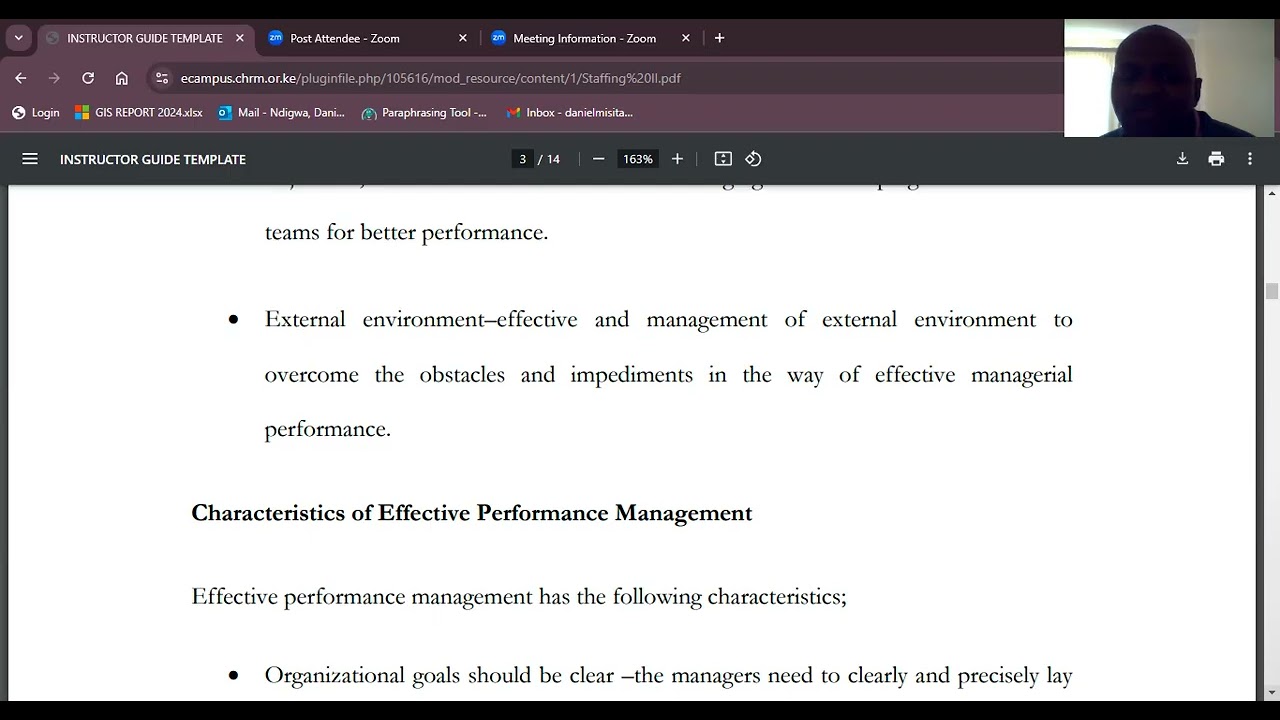View site information icon in address bar

pos(162,78)
